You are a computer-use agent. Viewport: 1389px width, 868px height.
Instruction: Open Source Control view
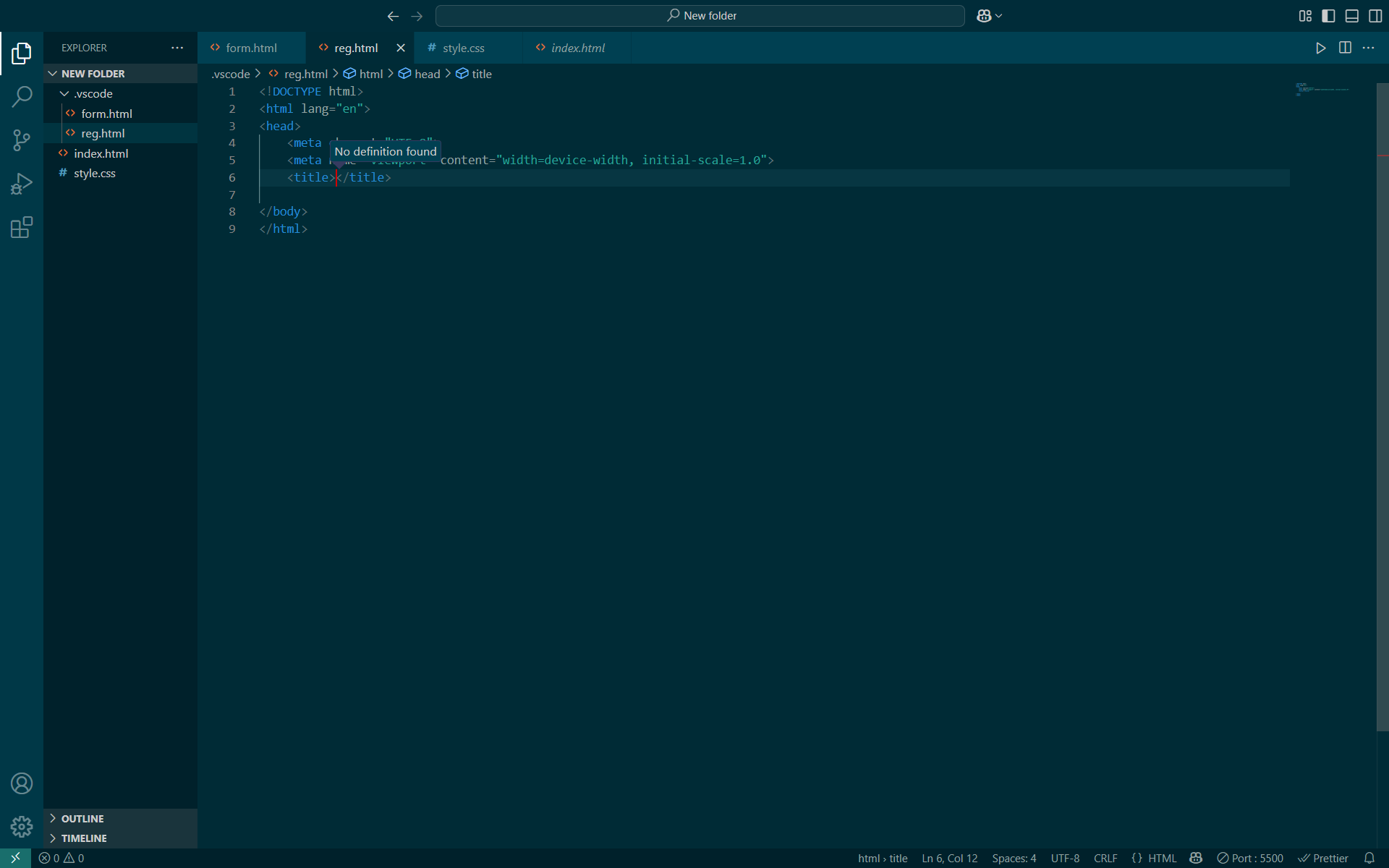click(x=22, y=140)
